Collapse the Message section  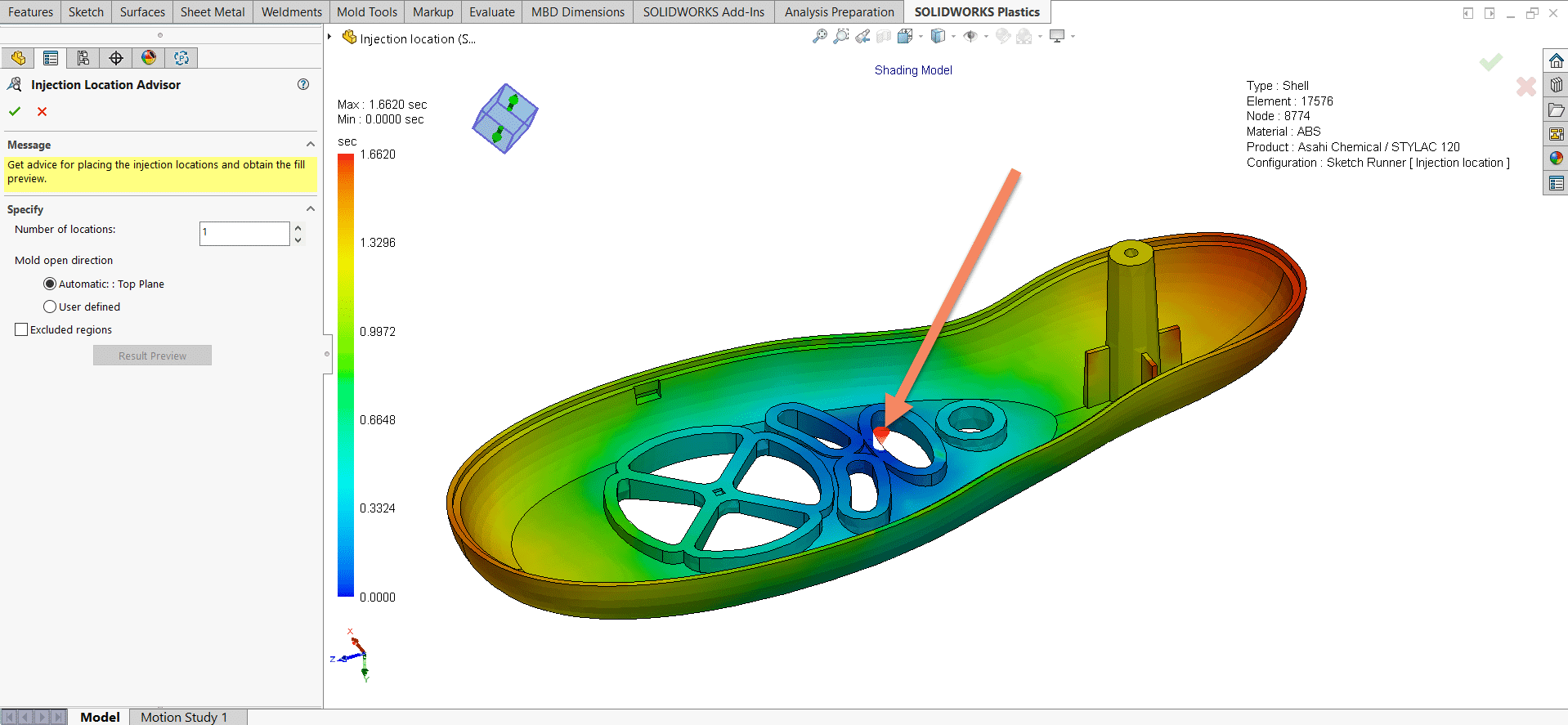[x=311, y=145]
